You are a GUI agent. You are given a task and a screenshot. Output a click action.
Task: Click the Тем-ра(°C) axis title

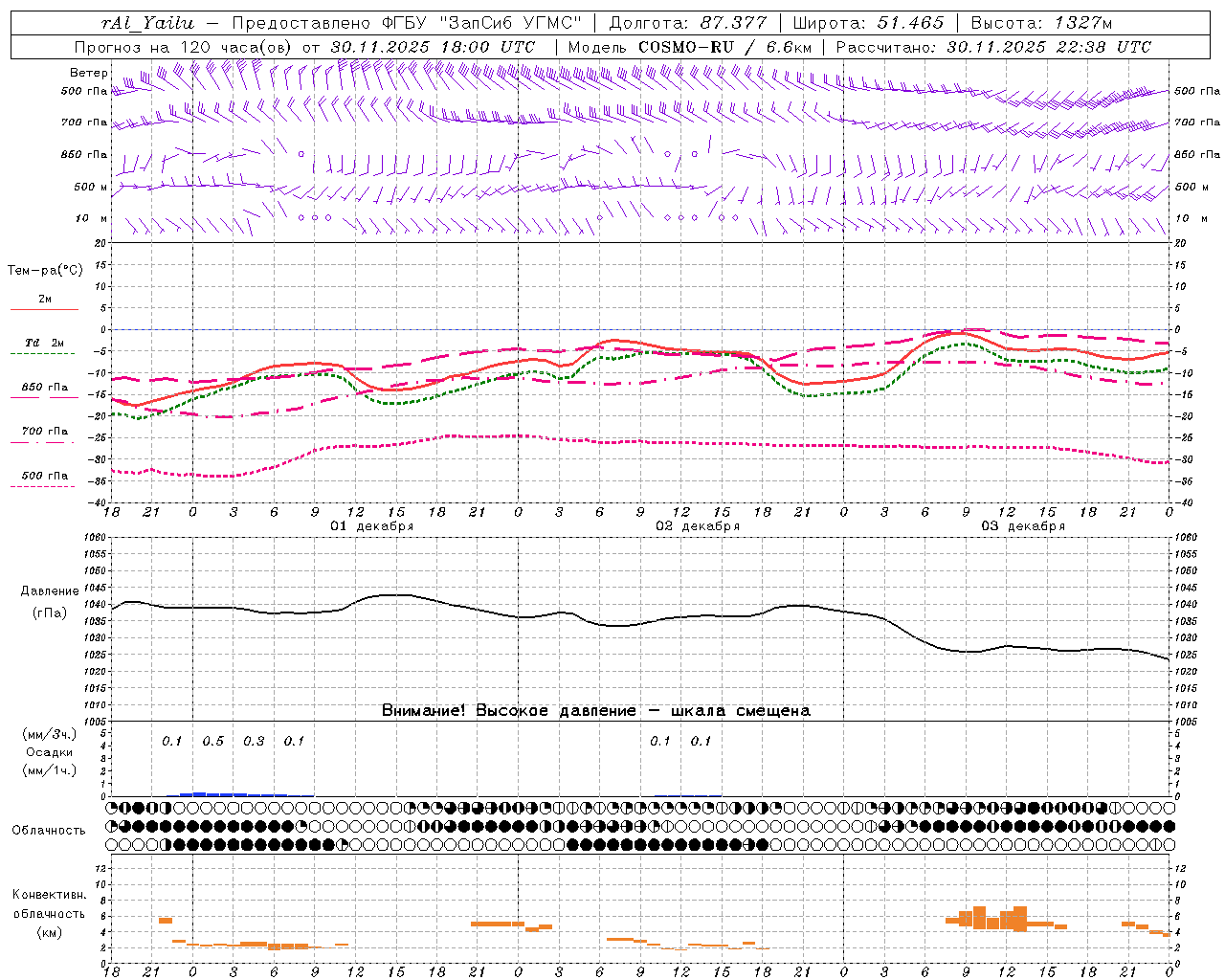45,271
